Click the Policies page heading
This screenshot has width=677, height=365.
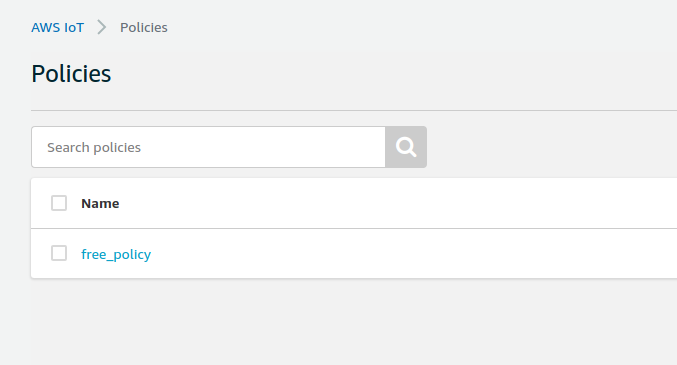[71, 74]
